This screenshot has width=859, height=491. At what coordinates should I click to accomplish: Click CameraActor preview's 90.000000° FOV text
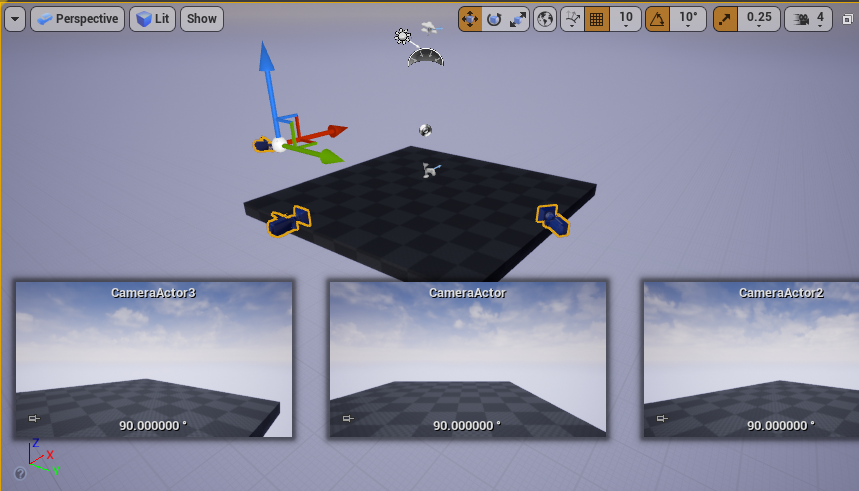pyautogui.click(x=467, y=426)
